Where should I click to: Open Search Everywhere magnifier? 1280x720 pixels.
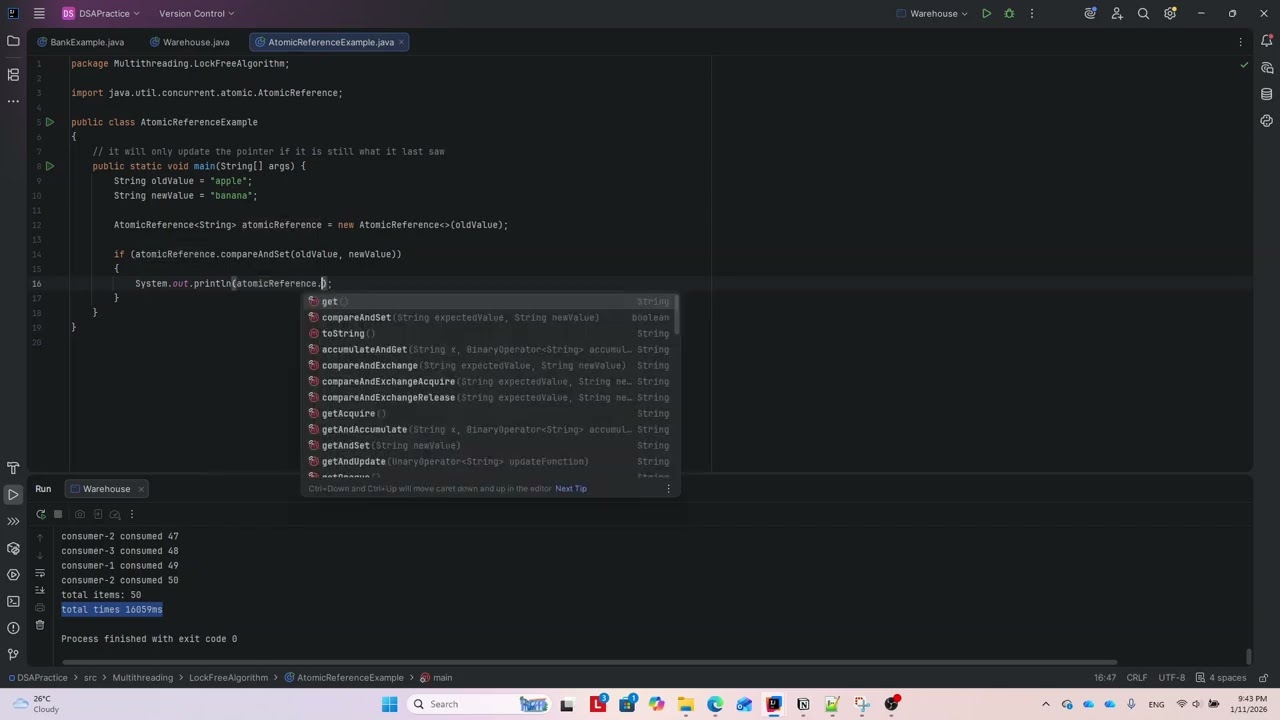pyautogui.click(x=1143, y=14)
